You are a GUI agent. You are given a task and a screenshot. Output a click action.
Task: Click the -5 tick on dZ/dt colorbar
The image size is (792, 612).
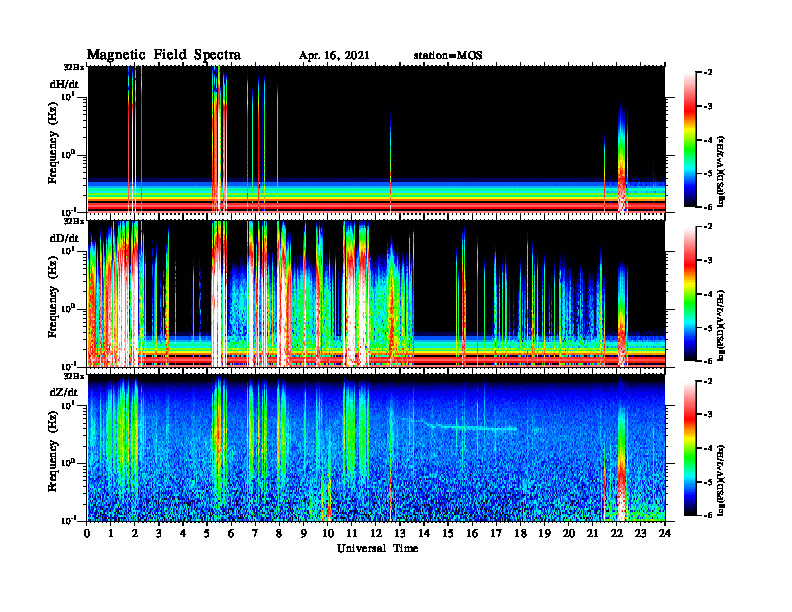coord(708,482)
